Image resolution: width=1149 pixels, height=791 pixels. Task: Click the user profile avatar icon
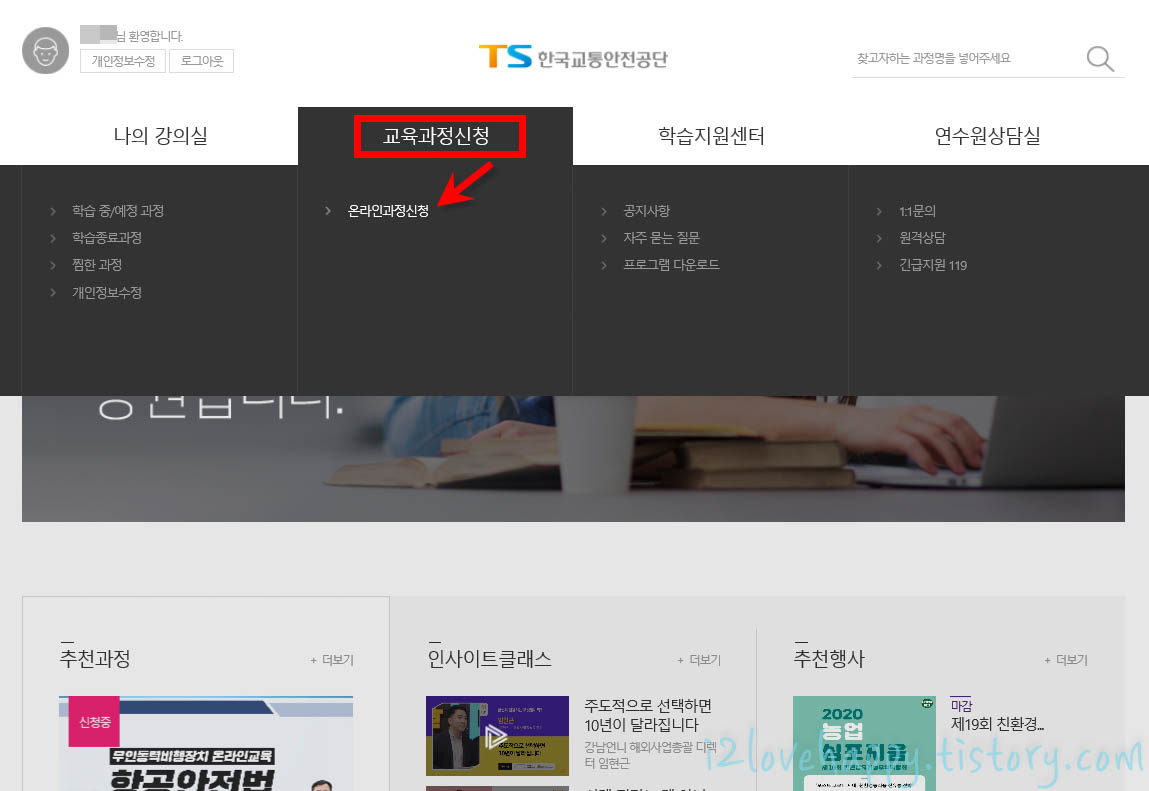[45, 51]
